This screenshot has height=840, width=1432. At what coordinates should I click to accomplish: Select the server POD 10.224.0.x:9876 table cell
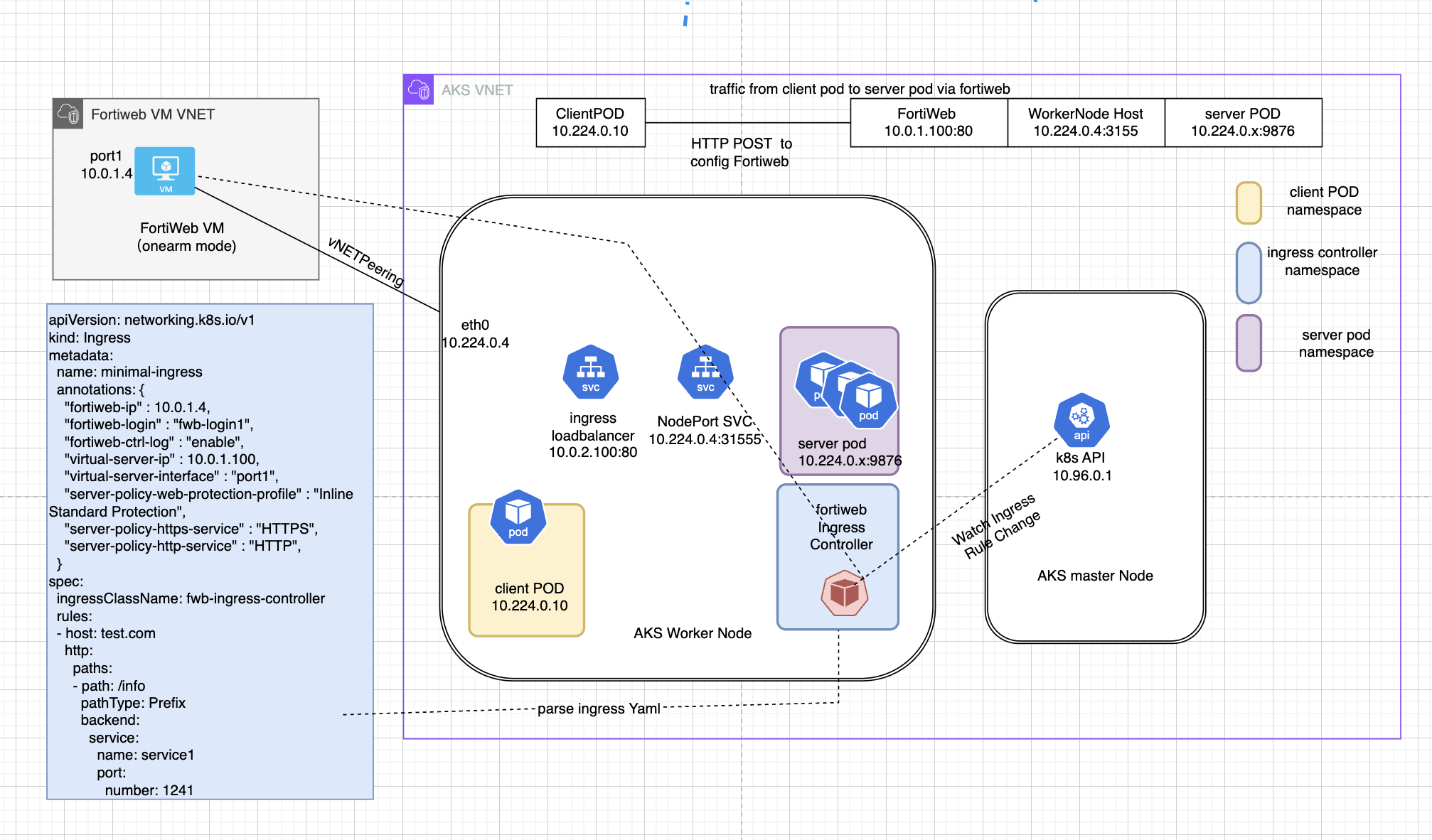(x=1243, y=122)
